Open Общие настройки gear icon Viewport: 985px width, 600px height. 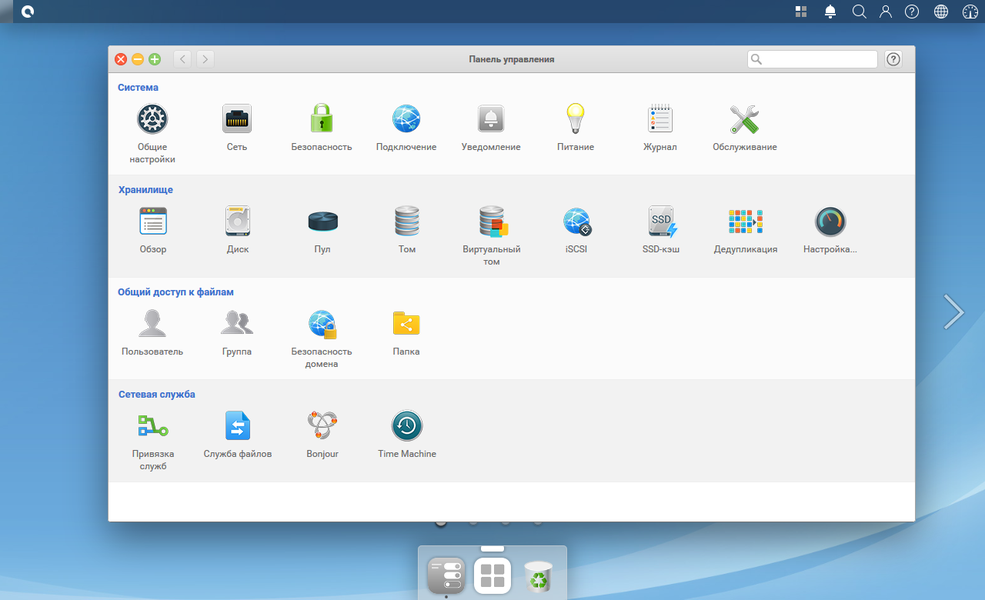(152, 119)
